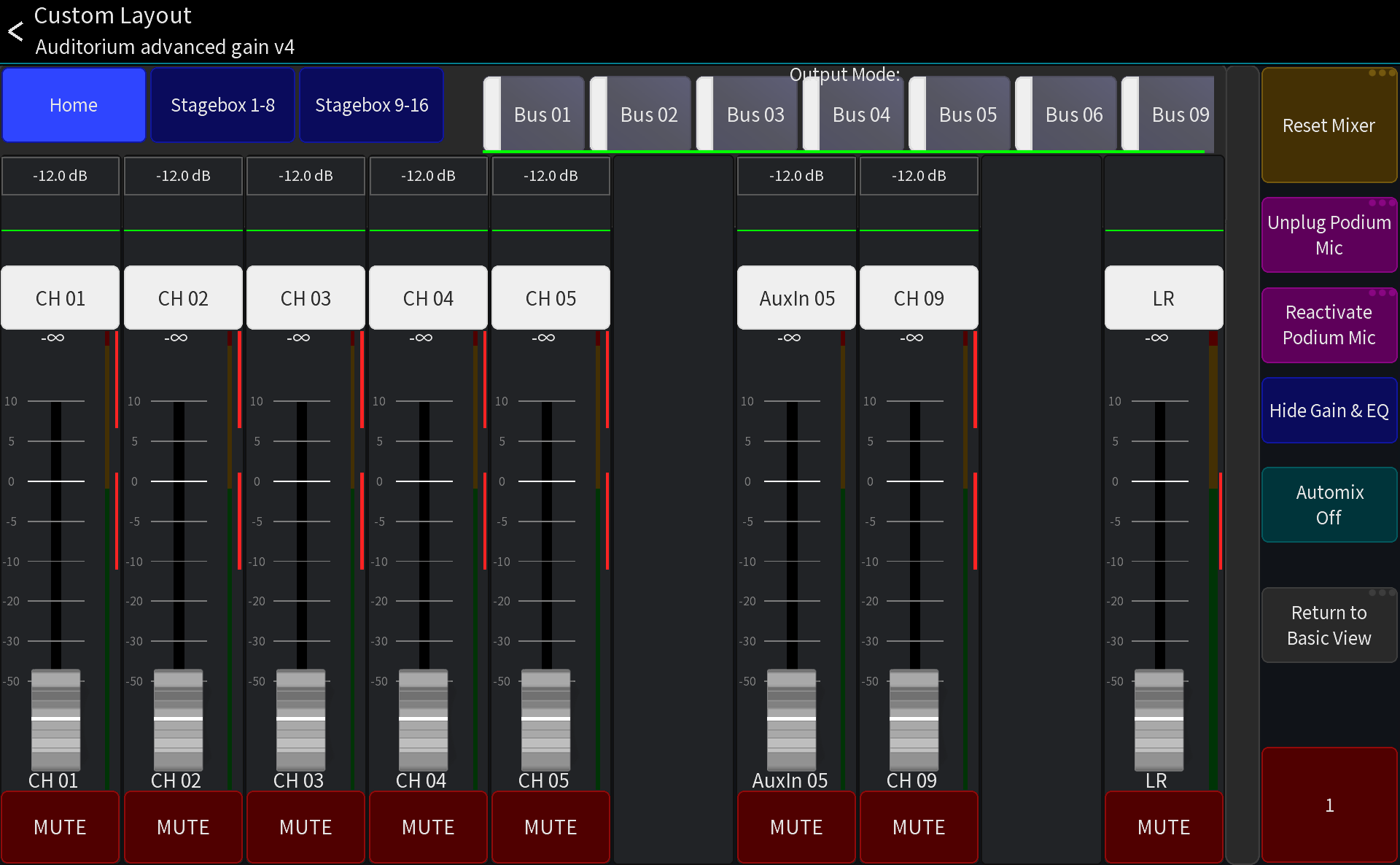Select Bus 09 output
Screen dimensions: 1400x865
pos(1180,114)
